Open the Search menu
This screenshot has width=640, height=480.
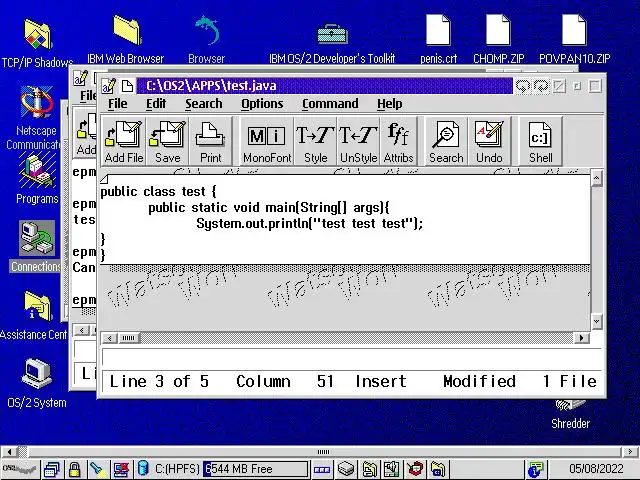pos(204,104)
